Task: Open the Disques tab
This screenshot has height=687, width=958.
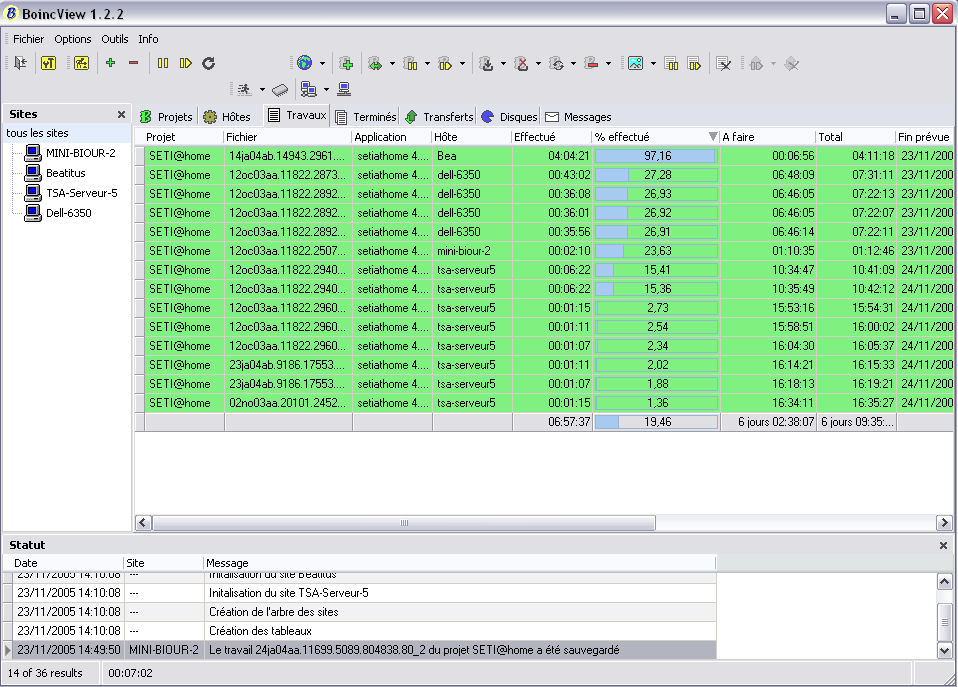Action: (510, 117)
